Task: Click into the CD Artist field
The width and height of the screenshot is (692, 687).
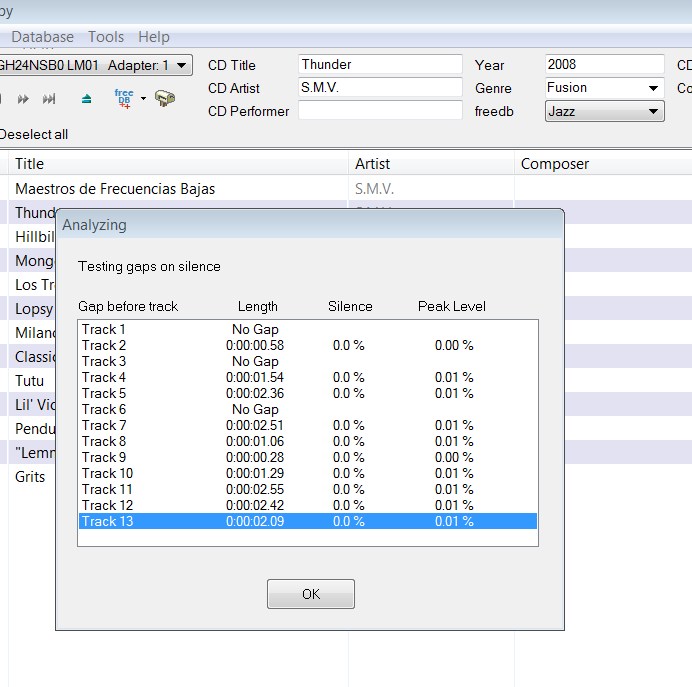Action: click(x=380, y=87)
